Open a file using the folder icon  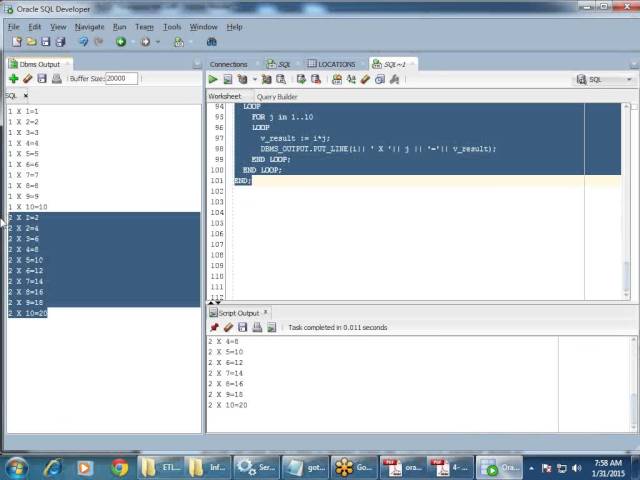(31, 42)
